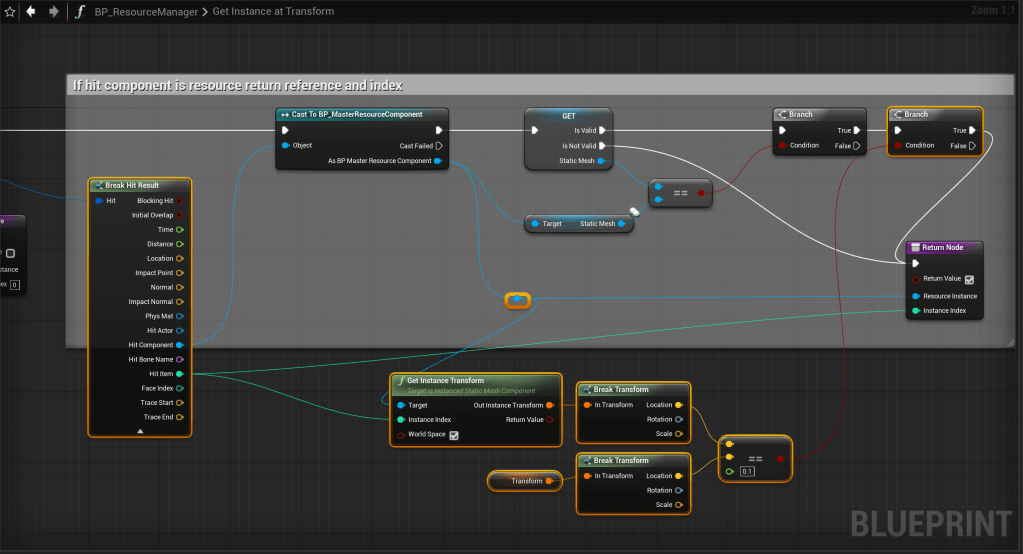This screenshot has width=1023, height=554.
Task: Toggle the checkbox on the partially visible left node
Action: coord(10,254)
